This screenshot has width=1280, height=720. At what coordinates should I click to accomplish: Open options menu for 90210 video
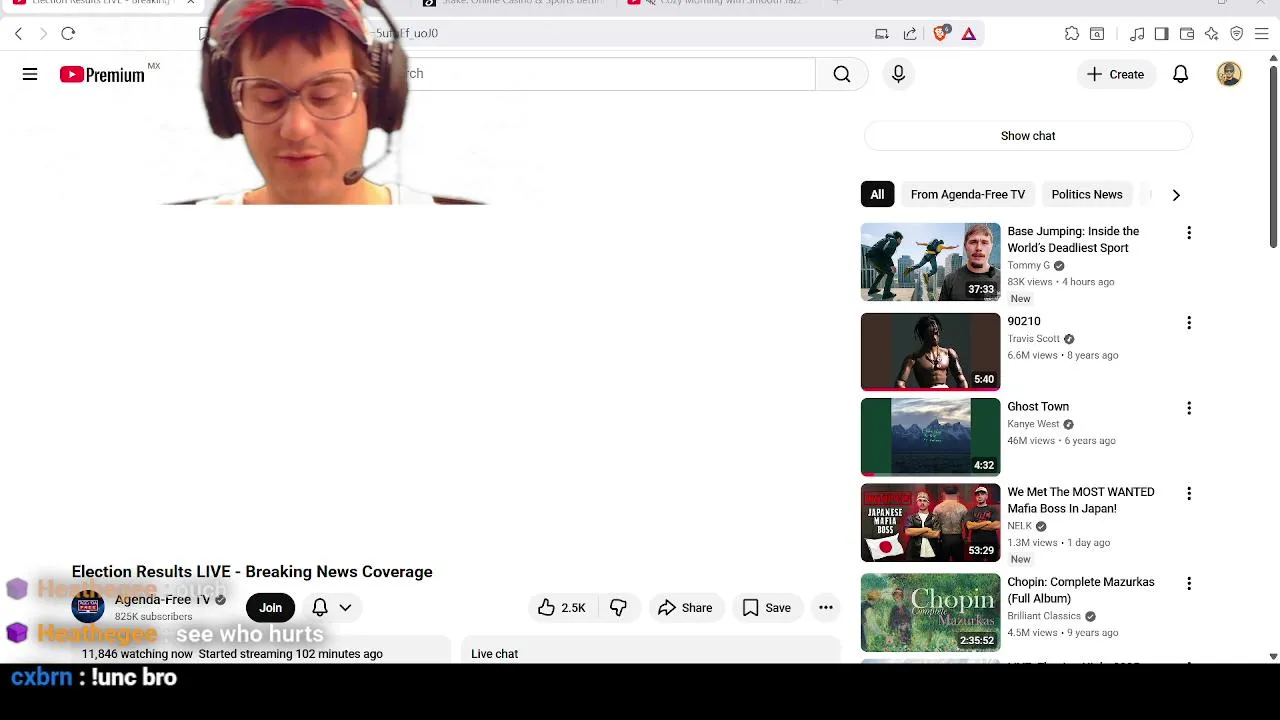(1189, 323)
